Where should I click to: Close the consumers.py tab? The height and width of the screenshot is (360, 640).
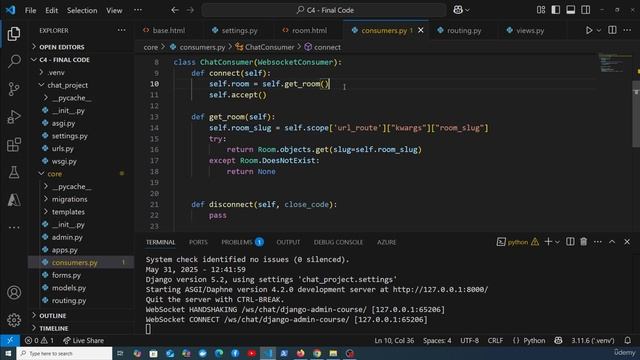click(x=421, y=31)
